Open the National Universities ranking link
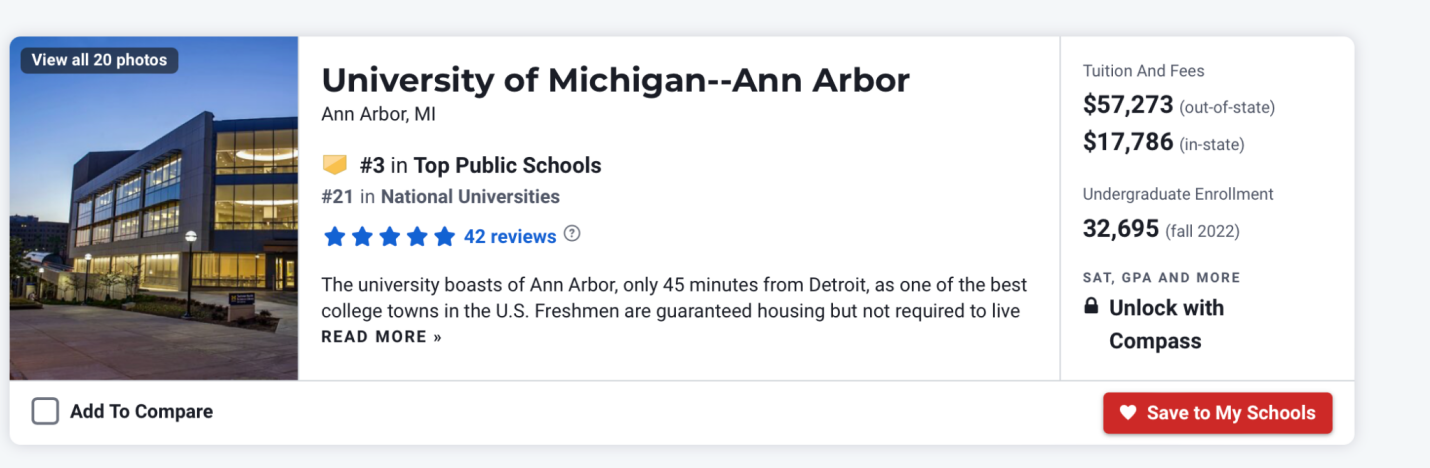Image resolution: width=1430 pixels, height=468 pixels. click(x=470, y=197)
